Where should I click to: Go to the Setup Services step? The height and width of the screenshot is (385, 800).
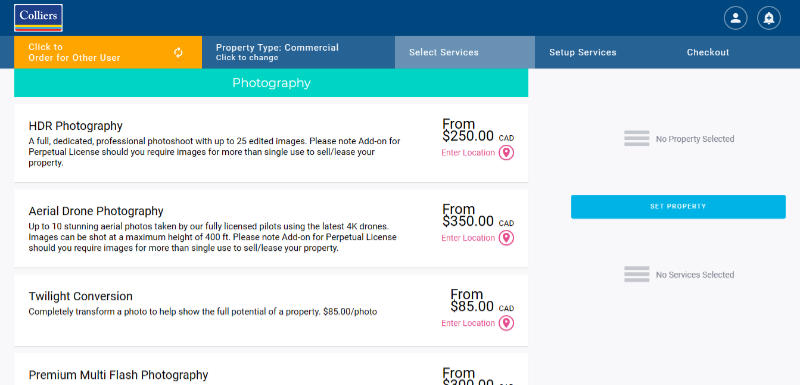click(583, 52)
